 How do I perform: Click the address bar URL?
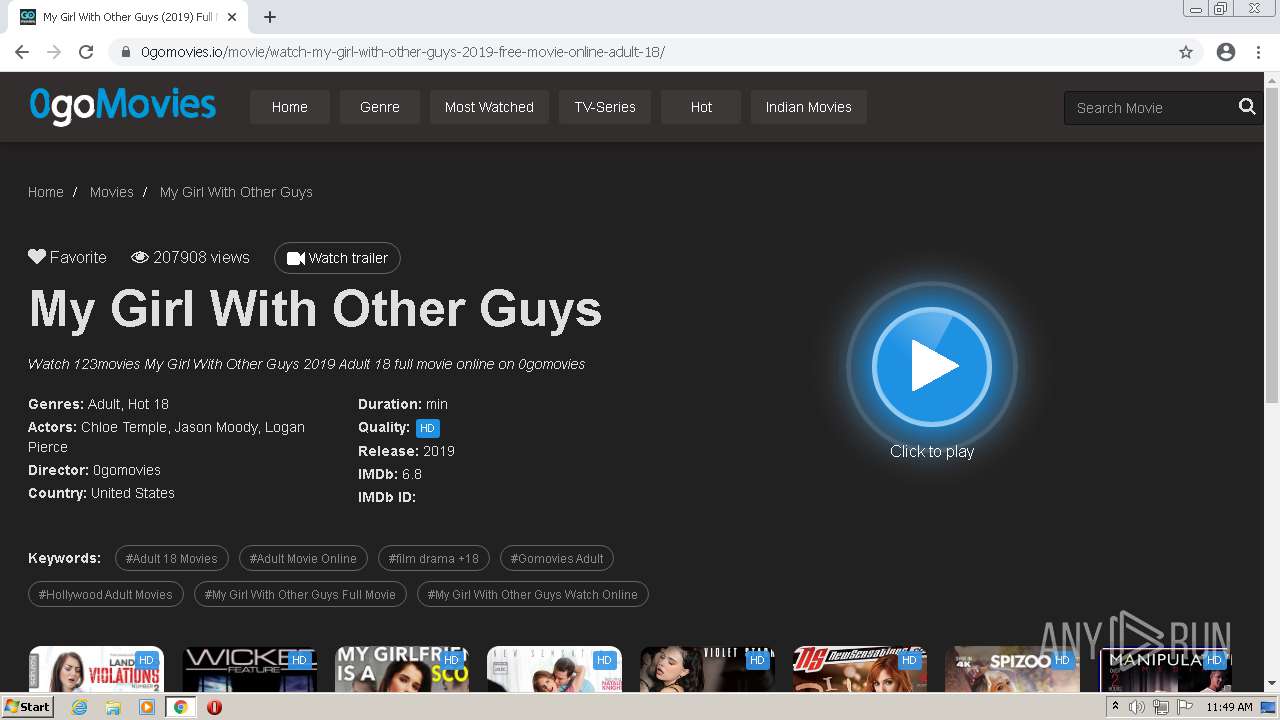(x=402, y=52)
